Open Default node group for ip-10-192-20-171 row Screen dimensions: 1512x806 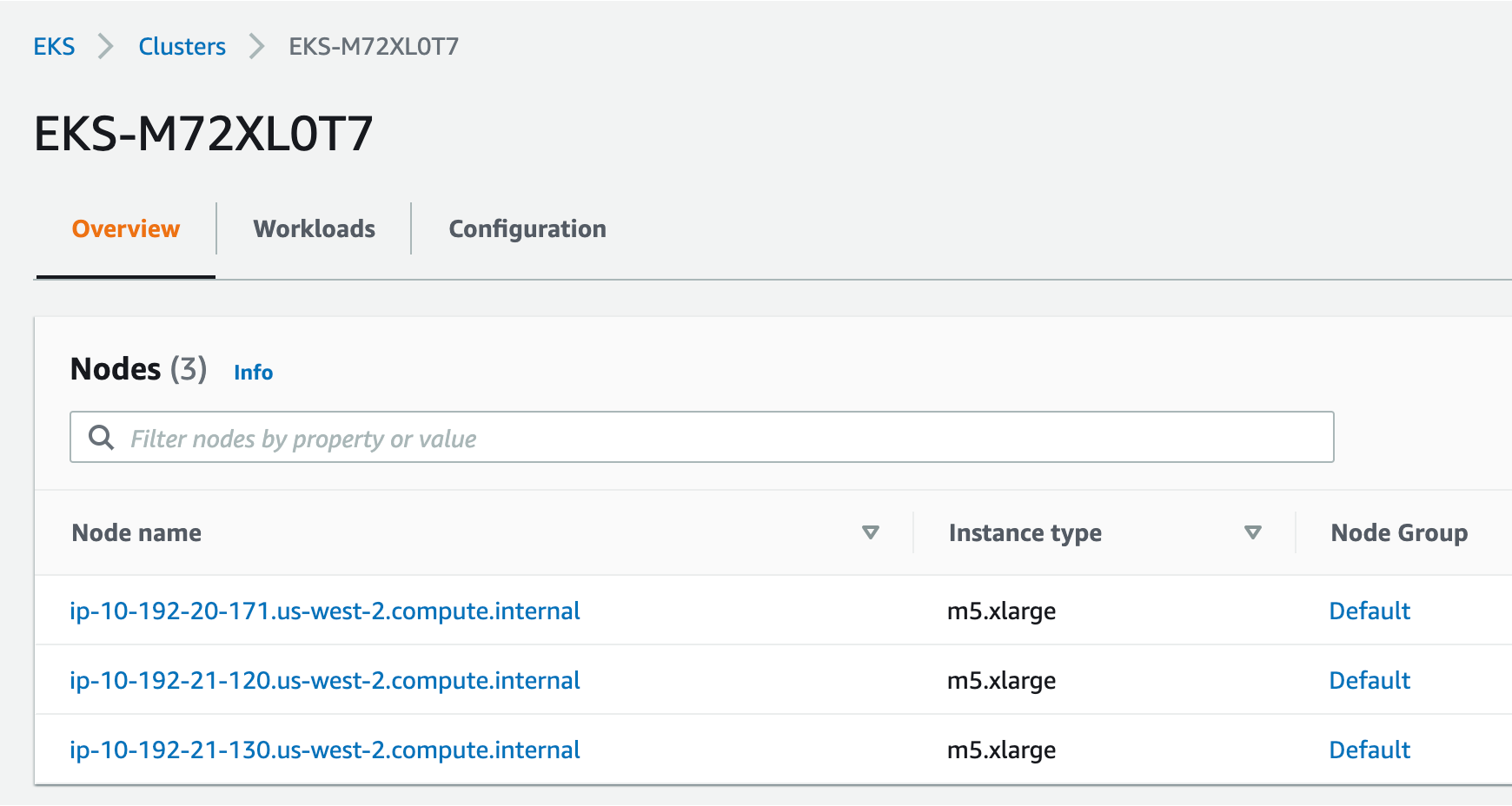coord(1369,611)
